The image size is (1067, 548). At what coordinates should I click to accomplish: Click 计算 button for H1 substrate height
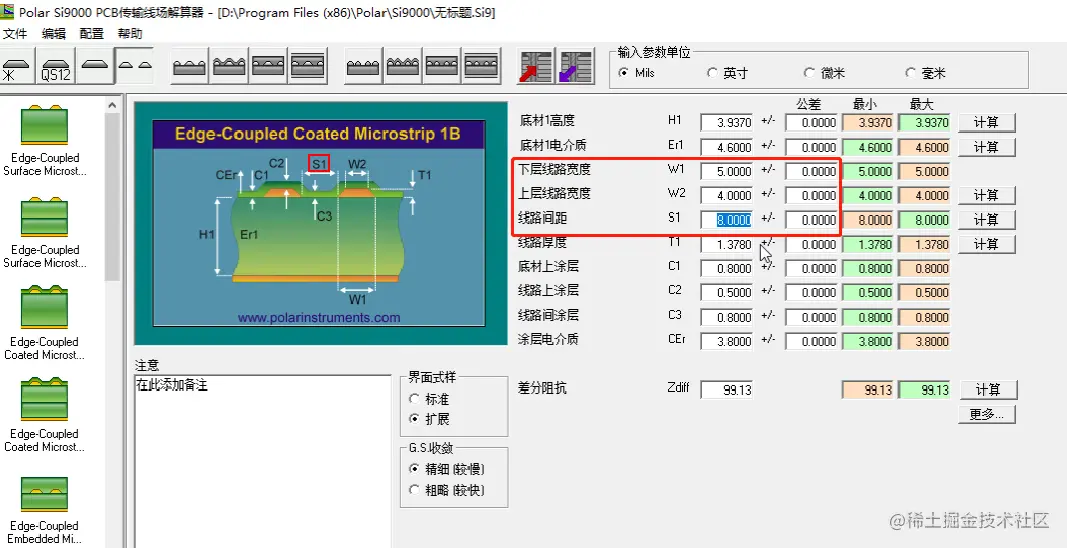(x=987, y=123)
